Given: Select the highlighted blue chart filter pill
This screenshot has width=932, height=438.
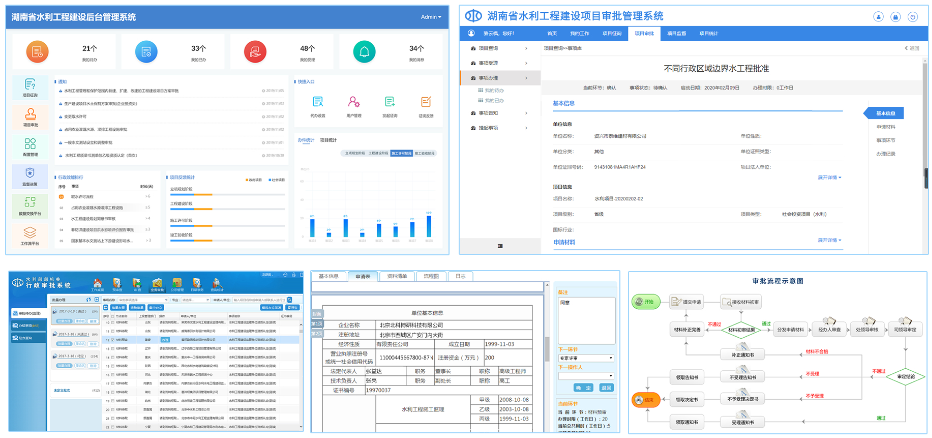Looking at the screenshot, I should tap(402, 154).
